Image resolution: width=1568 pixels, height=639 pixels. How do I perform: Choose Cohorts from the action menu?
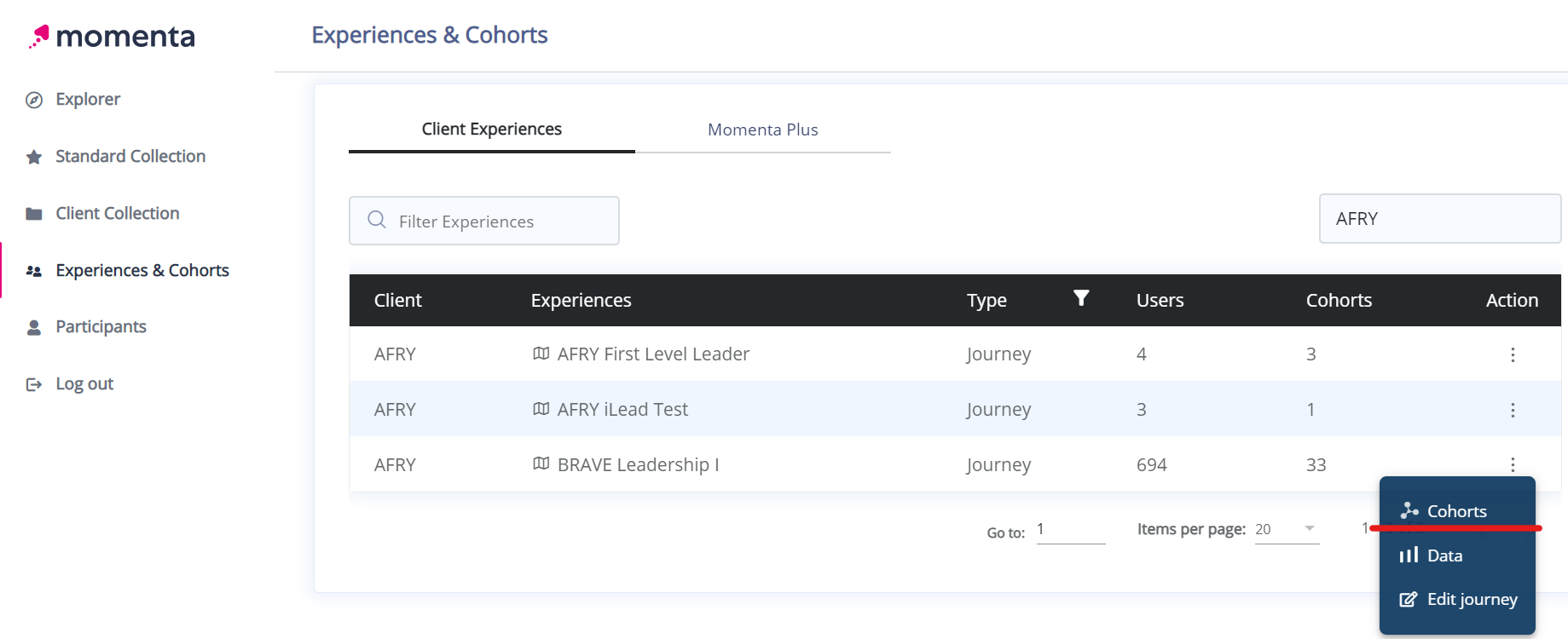[1456, 511]
